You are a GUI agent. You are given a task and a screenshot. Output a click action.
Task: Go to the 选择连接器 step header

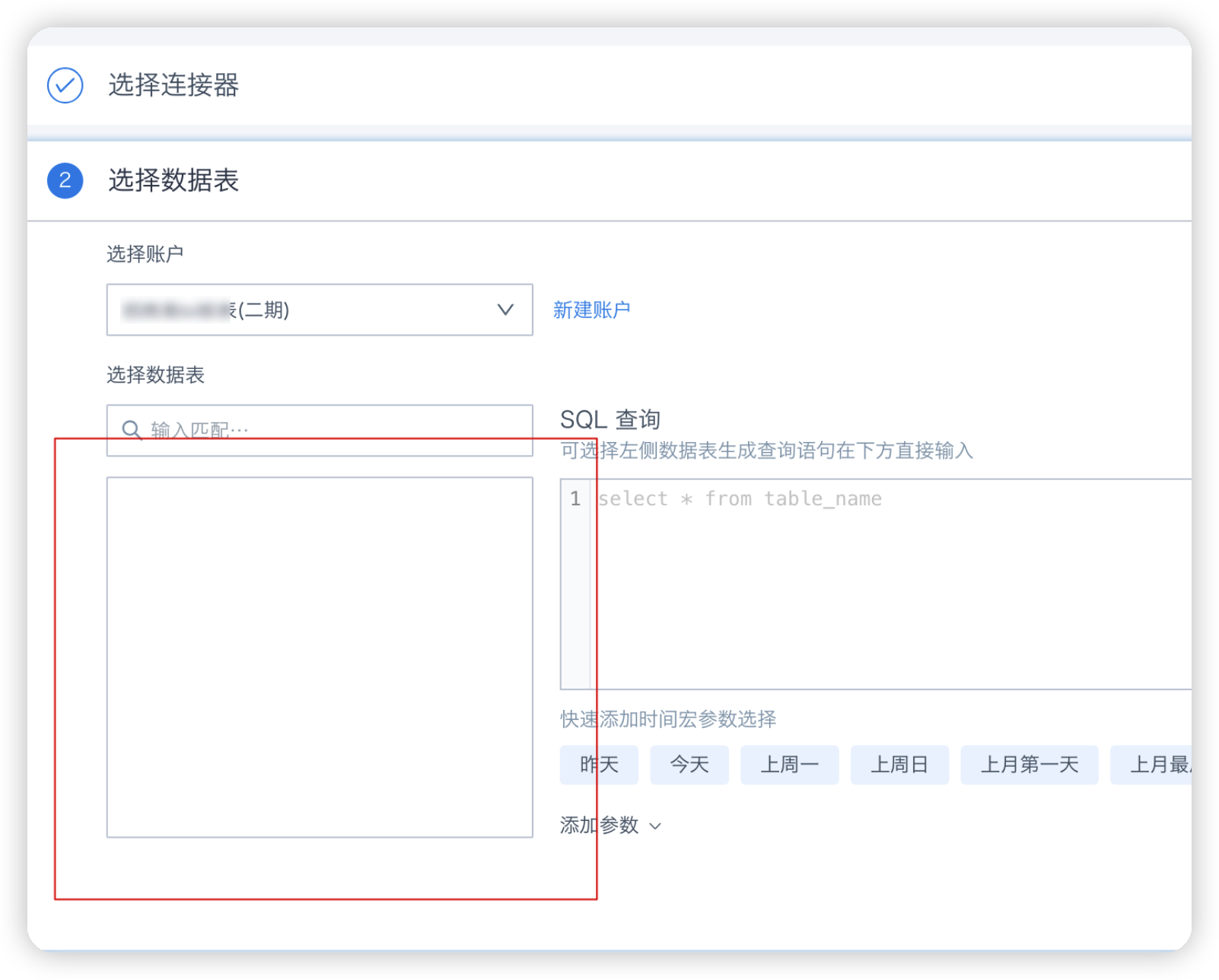pyautogui.click(x=173, y=86)
